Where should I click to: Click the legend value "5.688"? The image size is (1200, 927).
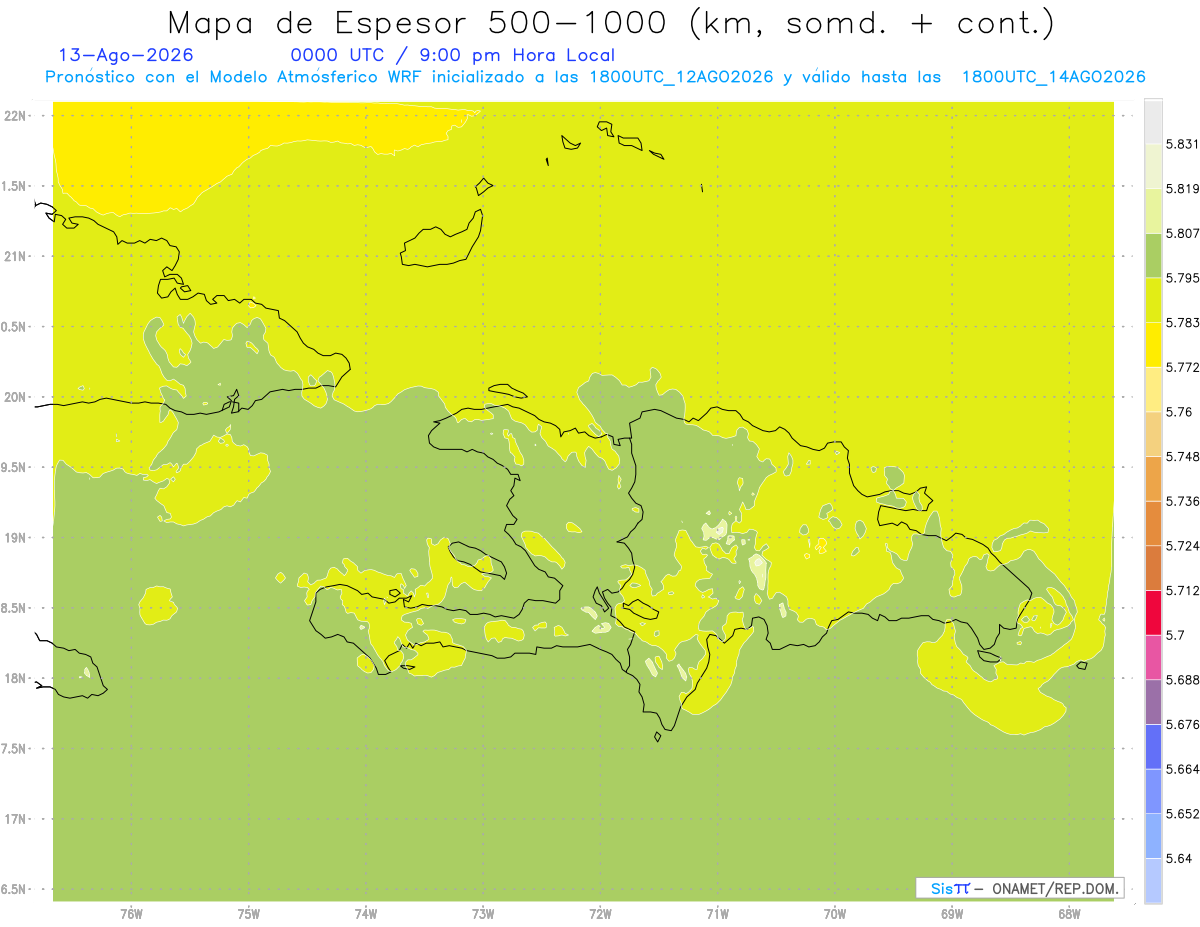(1183, 680)
